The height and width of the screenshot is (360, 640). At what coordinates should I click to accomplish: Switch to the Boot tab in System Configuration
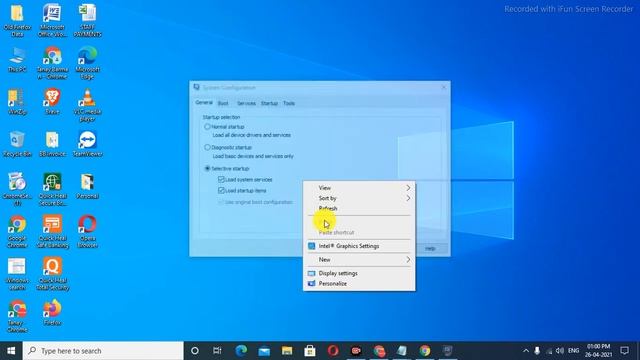click(x=223, y=103)
